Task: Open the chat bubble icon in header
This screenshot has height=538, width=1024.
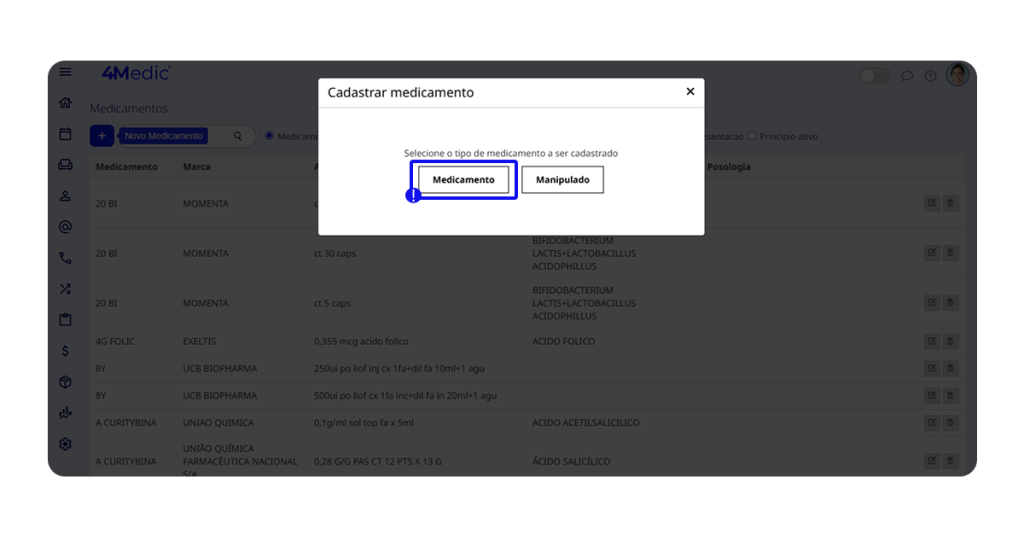Action: click(907, 76)
